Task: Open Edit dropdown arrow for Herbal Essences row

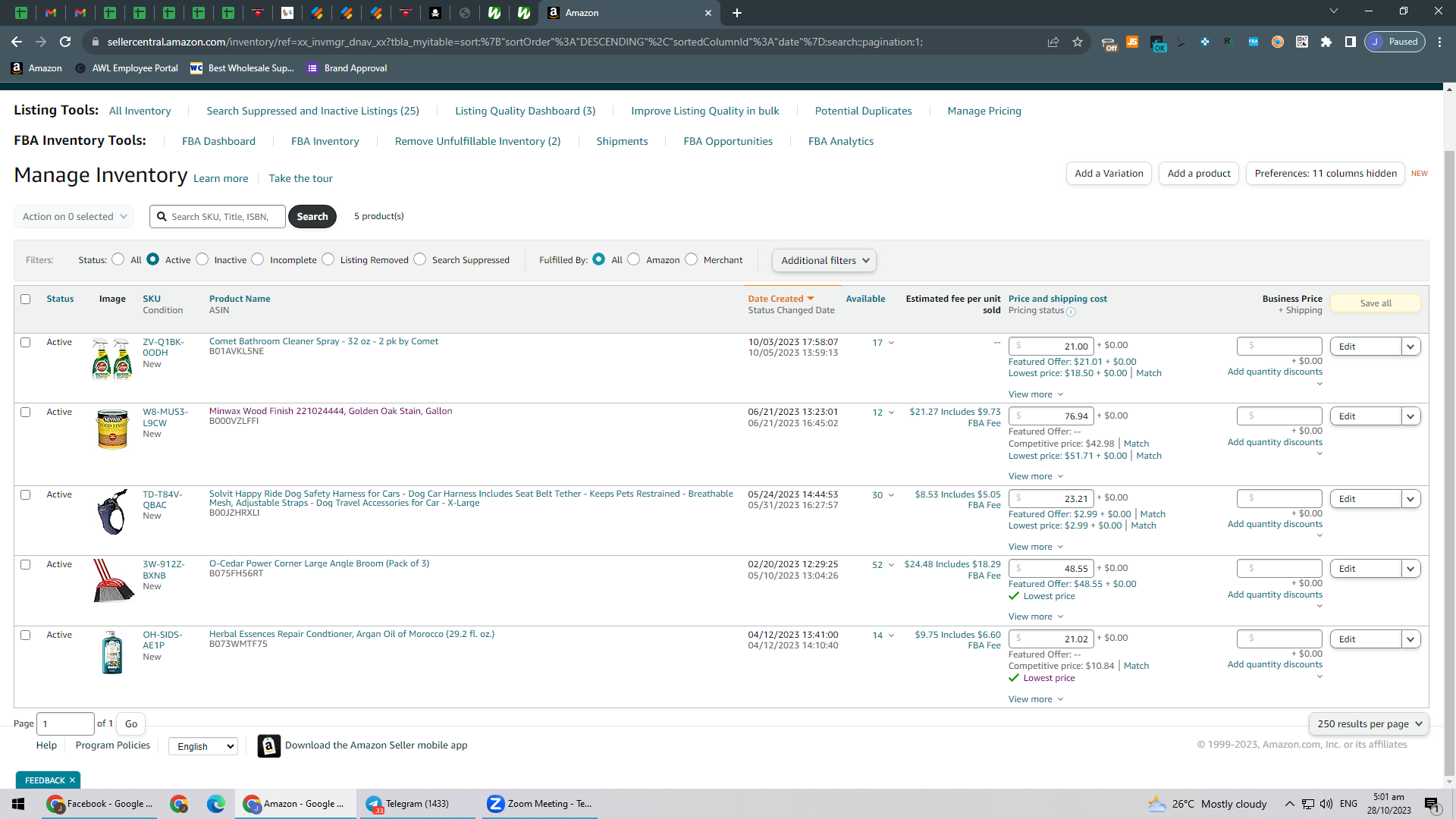Action: (1410, 639)
